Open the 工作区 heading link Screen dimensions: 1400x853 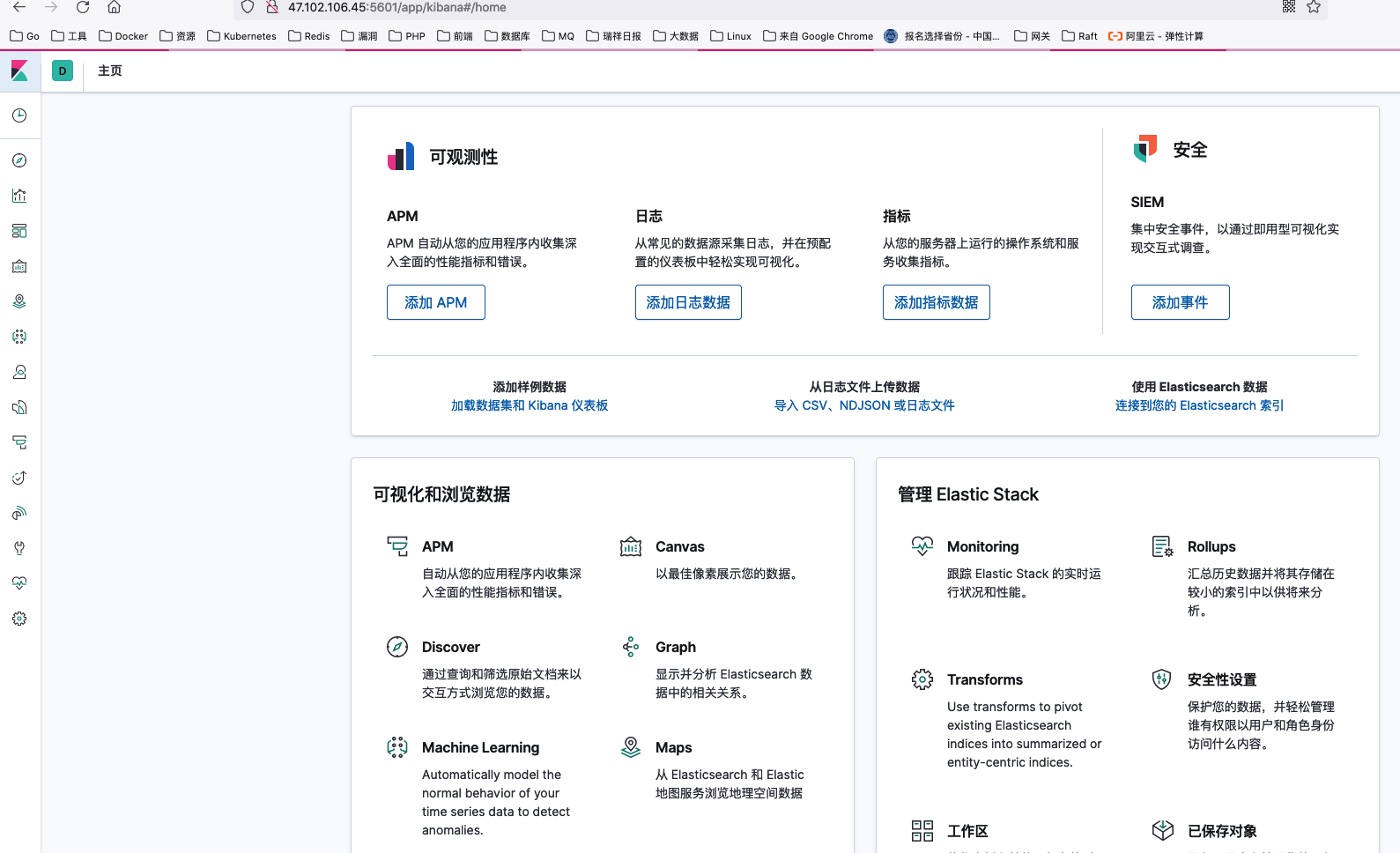[x=967, y=831]
